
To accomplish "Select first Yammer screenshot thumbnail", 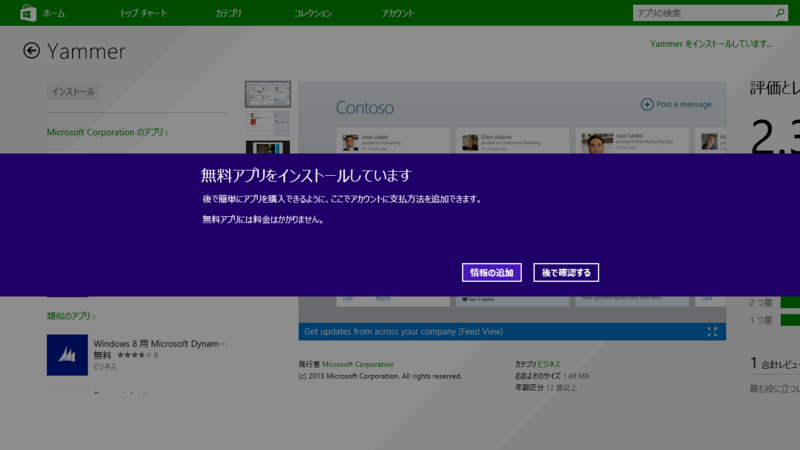I will coord(268,94).
